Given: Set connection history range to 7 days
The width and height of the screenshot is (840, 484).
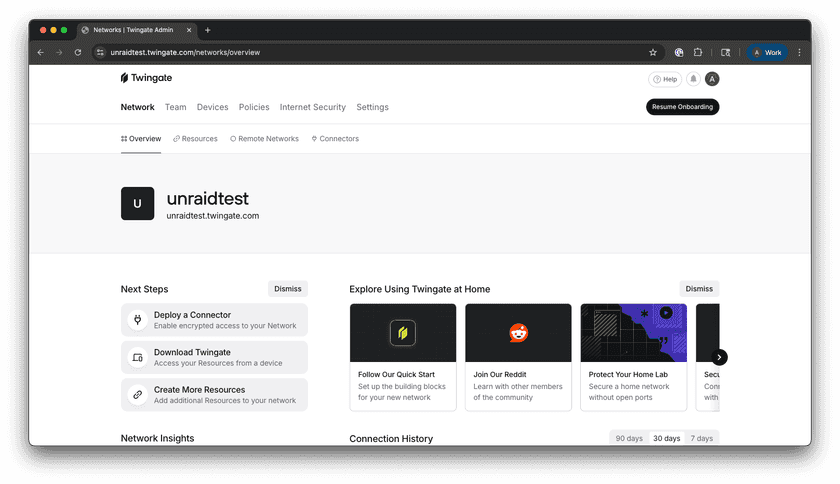Looking at the screenshot, I should (x=702, y=439).
